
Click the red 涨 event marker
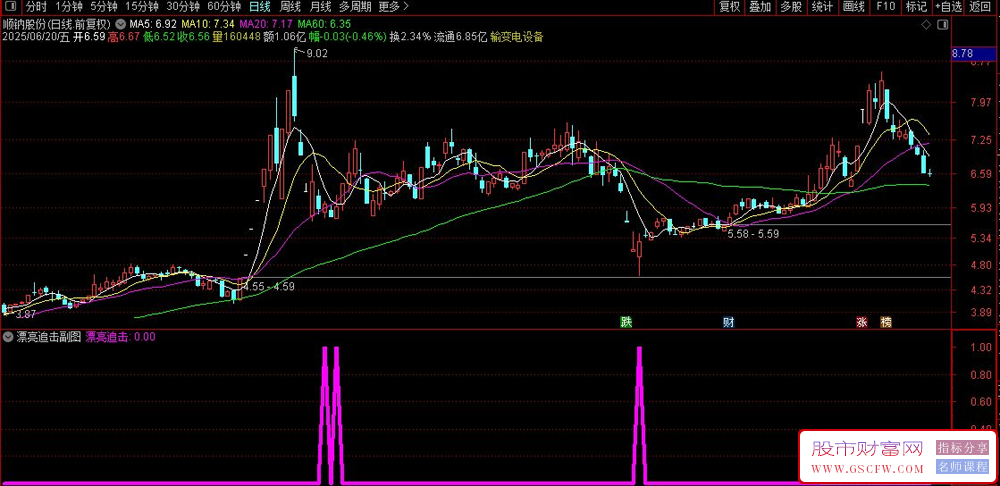pos(862,322)
